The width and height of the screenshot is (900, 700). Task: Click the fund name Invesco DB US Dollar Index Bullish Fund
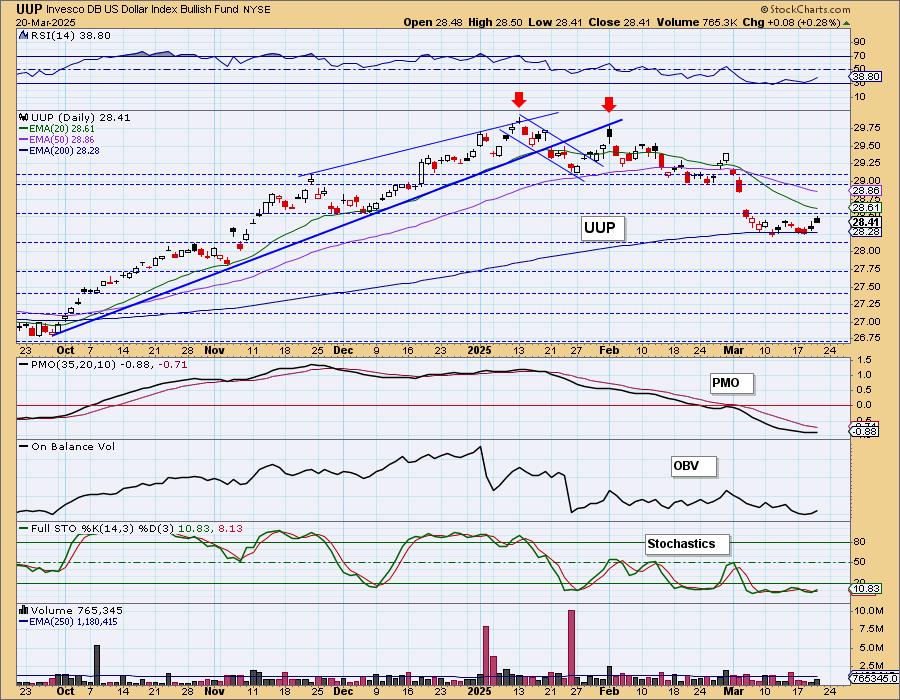click(x=141, y=9)
